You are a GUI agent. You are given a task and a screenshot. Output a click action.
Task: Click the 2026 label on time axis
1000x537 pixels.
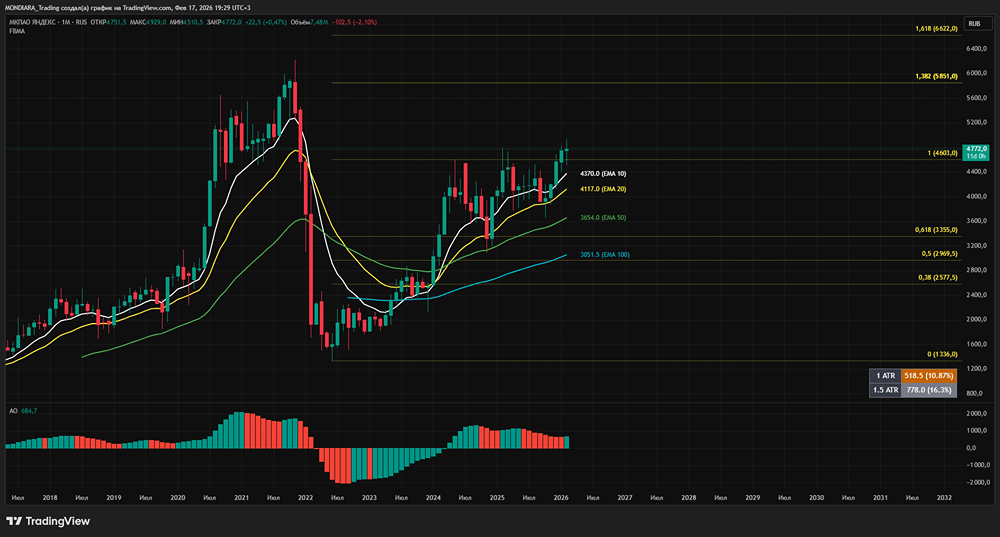[561, 497]
